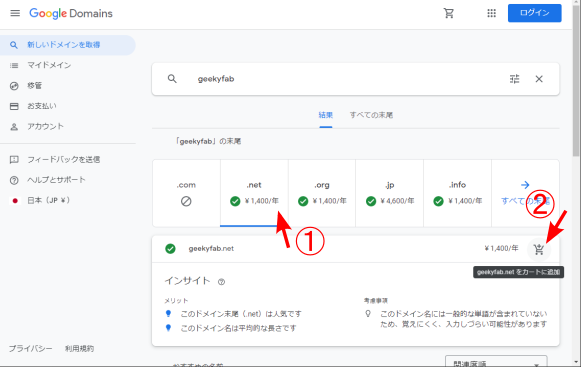Click the 考慮事項 outline lightbulb icon
This screenshot has height=367, width=581.
368,314
